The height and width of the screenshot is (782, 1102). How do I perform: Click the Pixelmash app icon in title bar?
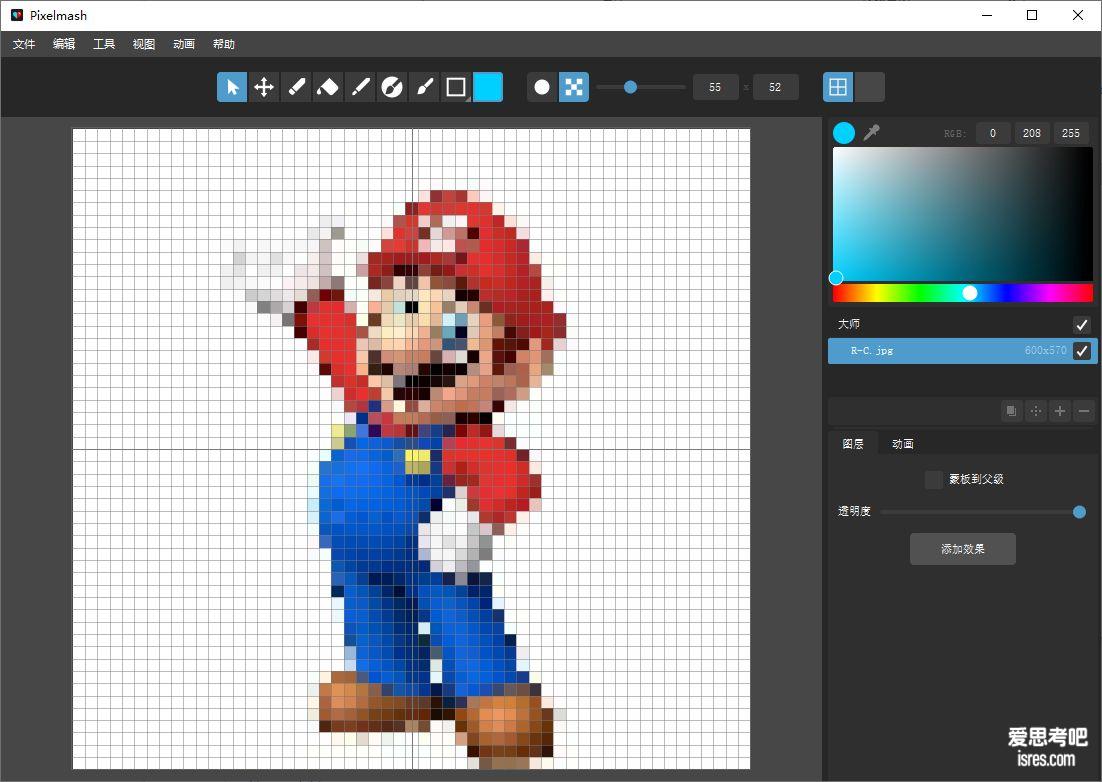(18, 15)
